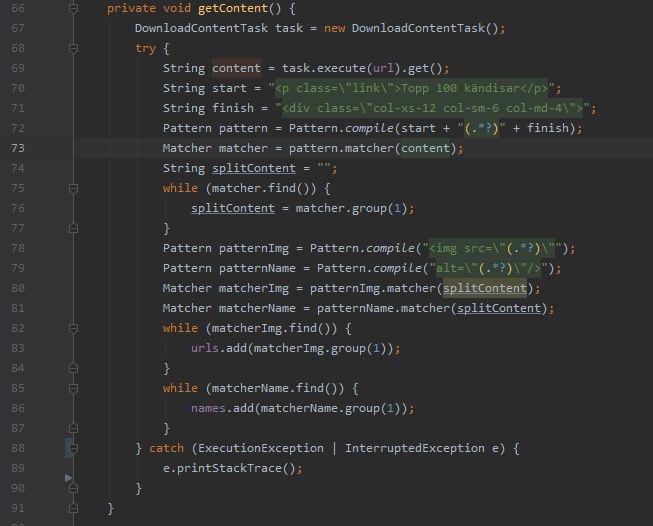Click the fold end marker on line 84
Viewport: 653px width, 526px height.
[x=73, y=368]
